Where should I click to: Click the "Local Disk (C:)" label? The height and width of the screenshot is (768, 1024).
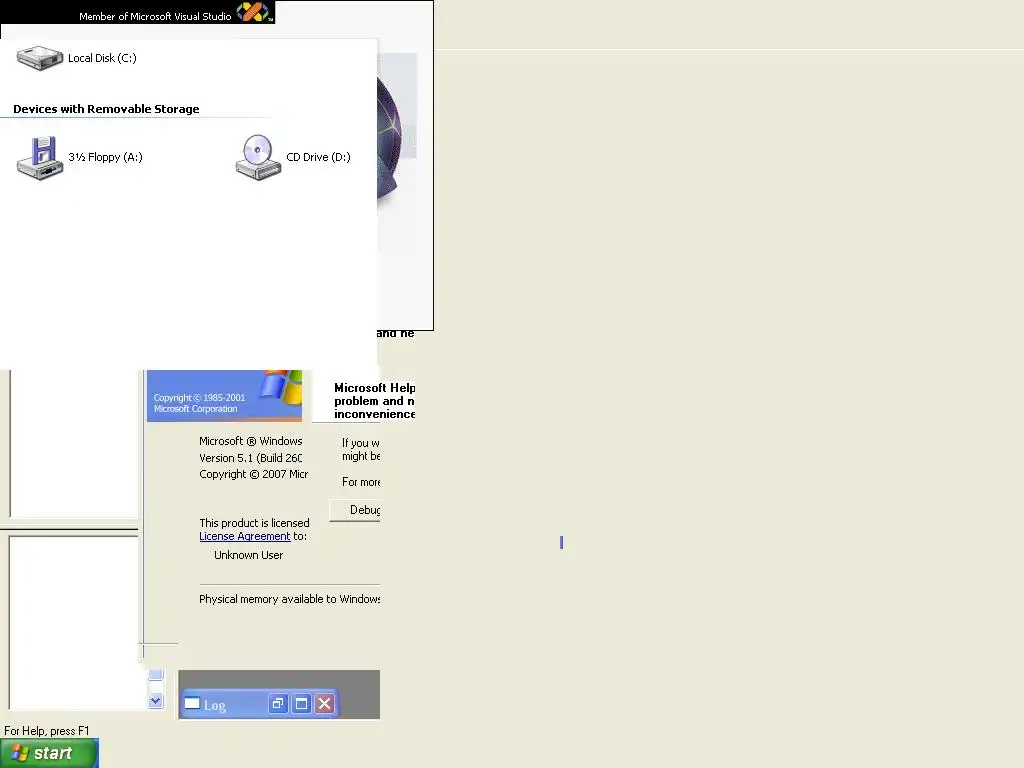coord(103,58)
